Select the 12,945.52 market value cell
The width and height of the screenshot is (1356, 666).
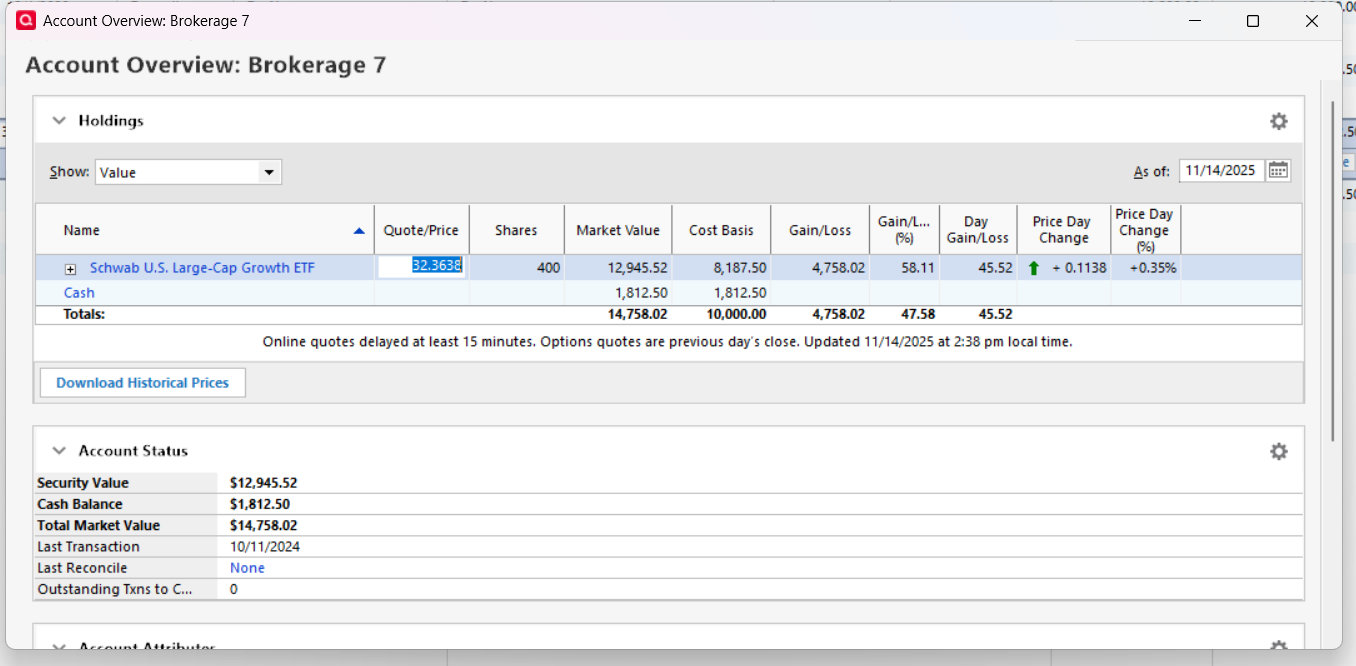pyautogui.click(x=618, y=268)
